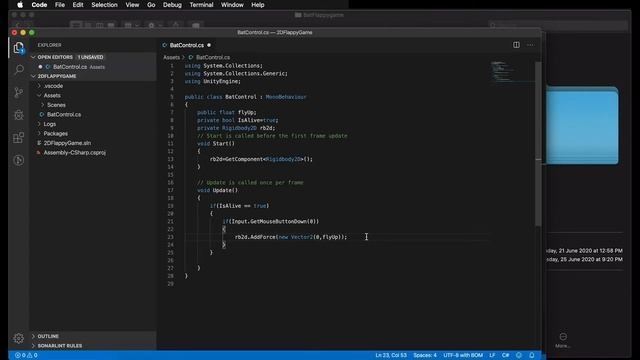Change indentation via Spaces: 4

coord(425,356)
